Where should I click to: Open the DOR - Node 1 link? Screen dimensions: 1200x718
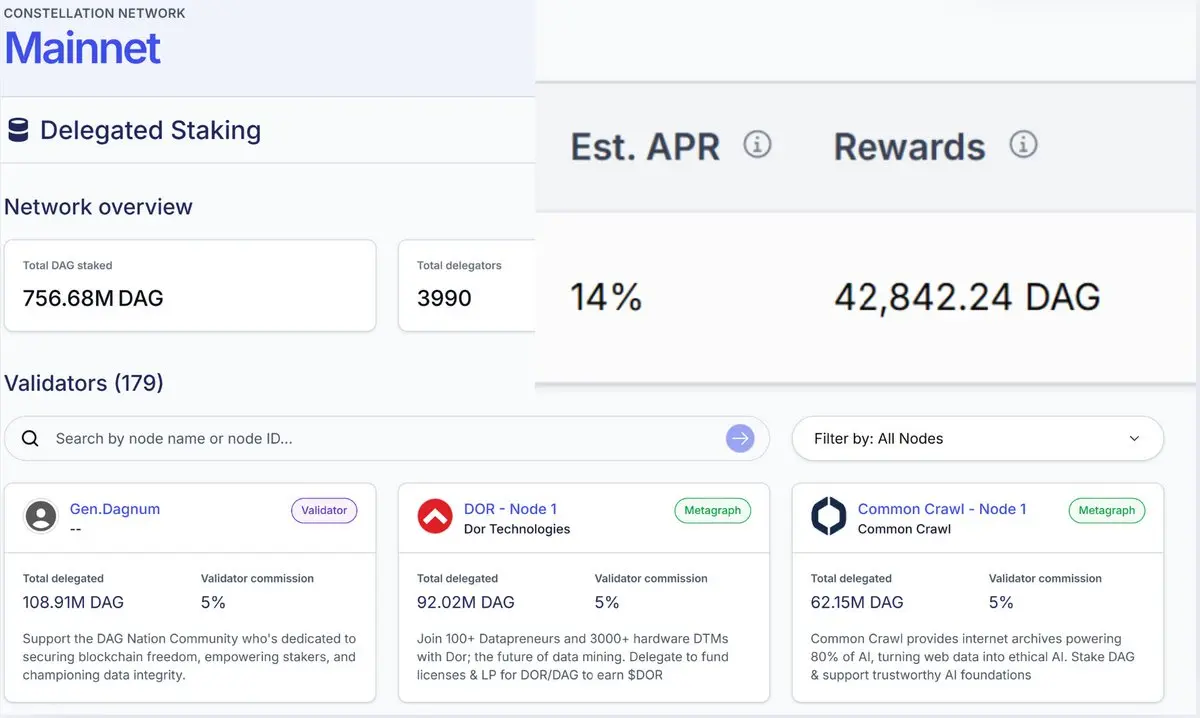coord(510,509)
